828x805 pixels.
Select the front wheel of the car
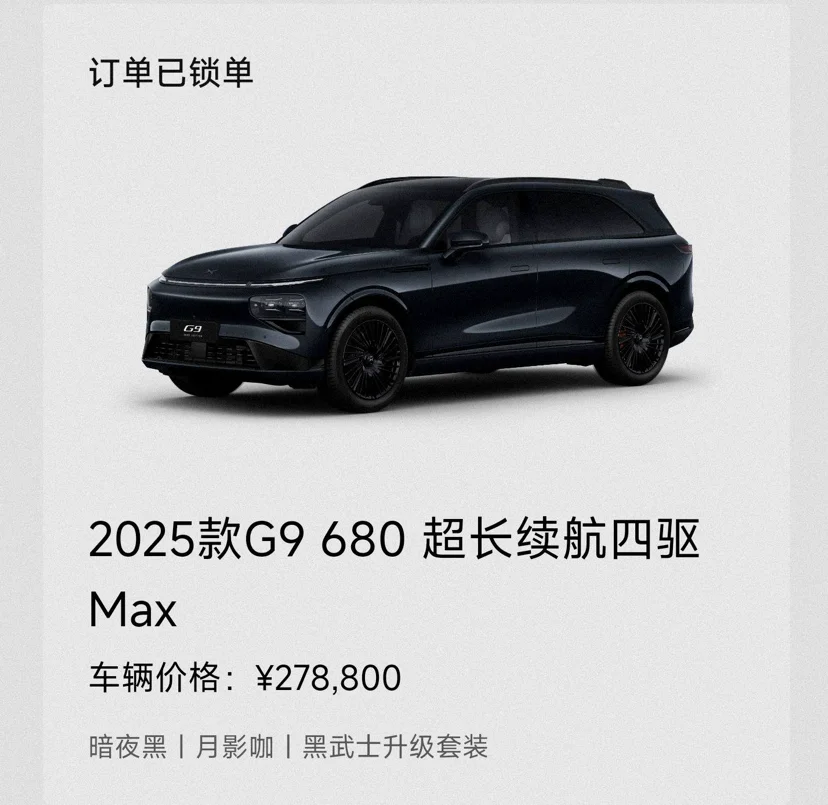[368, 359]
